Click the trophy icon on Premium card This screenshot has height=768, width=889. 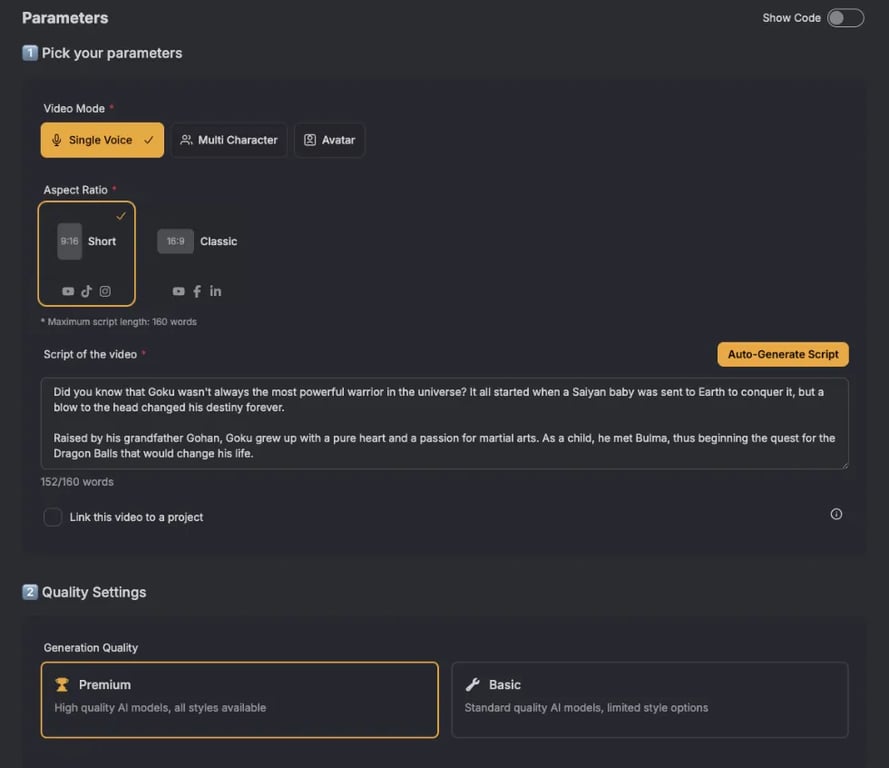click(62, 685)
